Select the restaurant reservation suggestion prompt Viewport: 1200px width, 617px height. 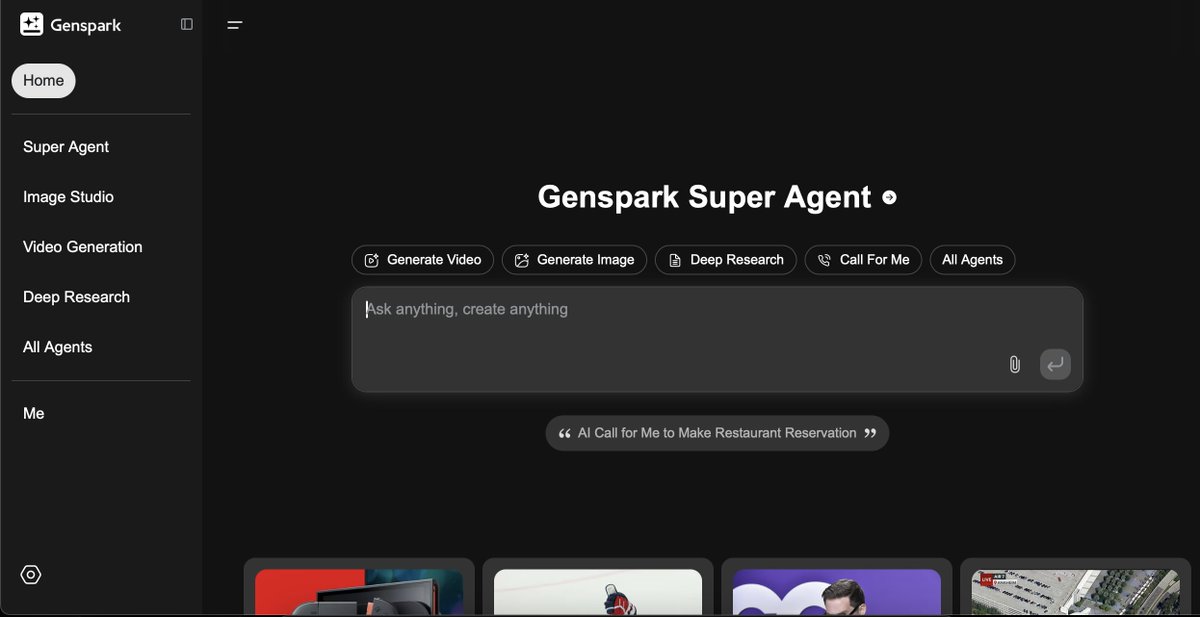tap(717, 433)
